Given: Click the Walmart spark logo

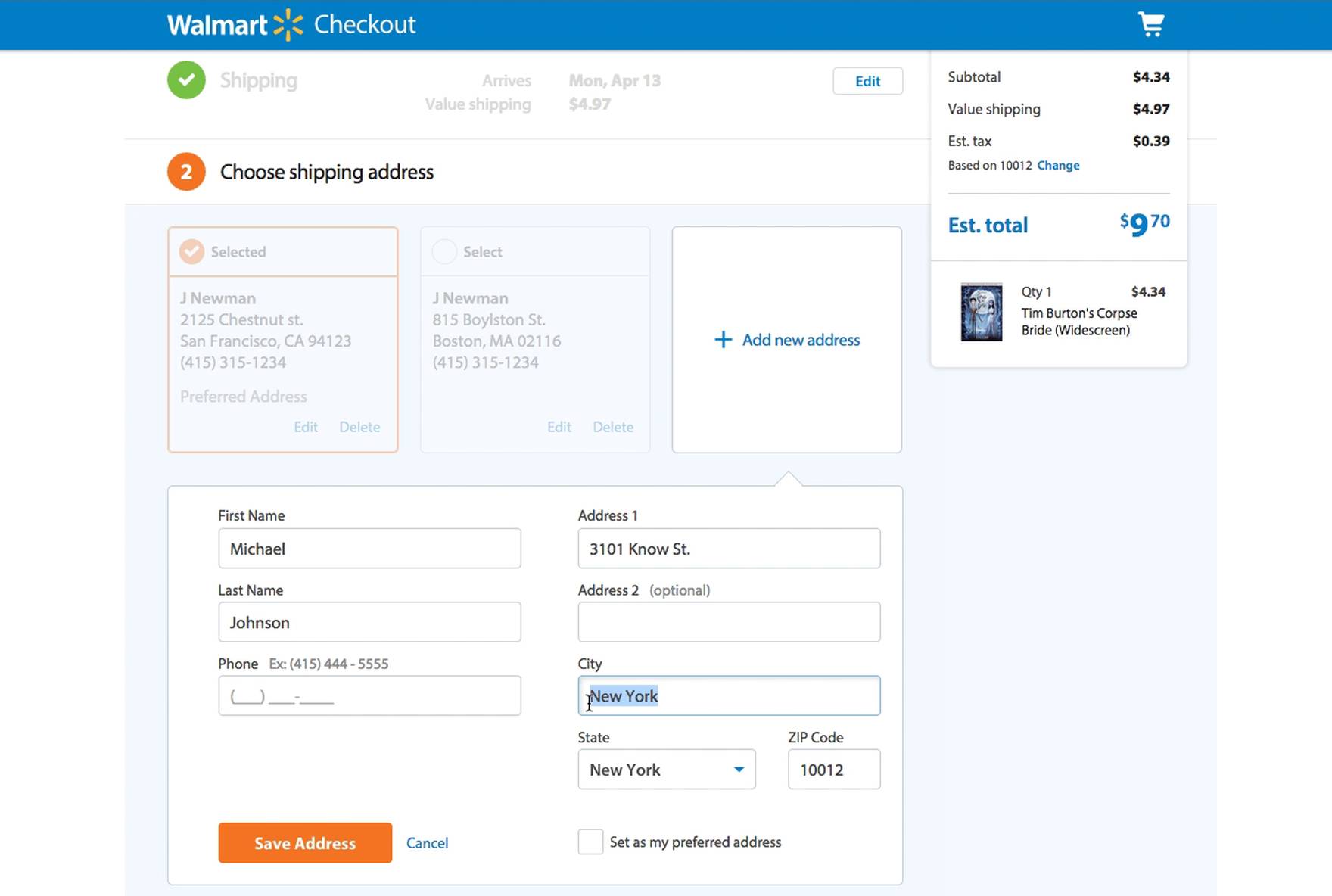Looking at the screenshot, I should pyautogui.click(x=288, y=23).
